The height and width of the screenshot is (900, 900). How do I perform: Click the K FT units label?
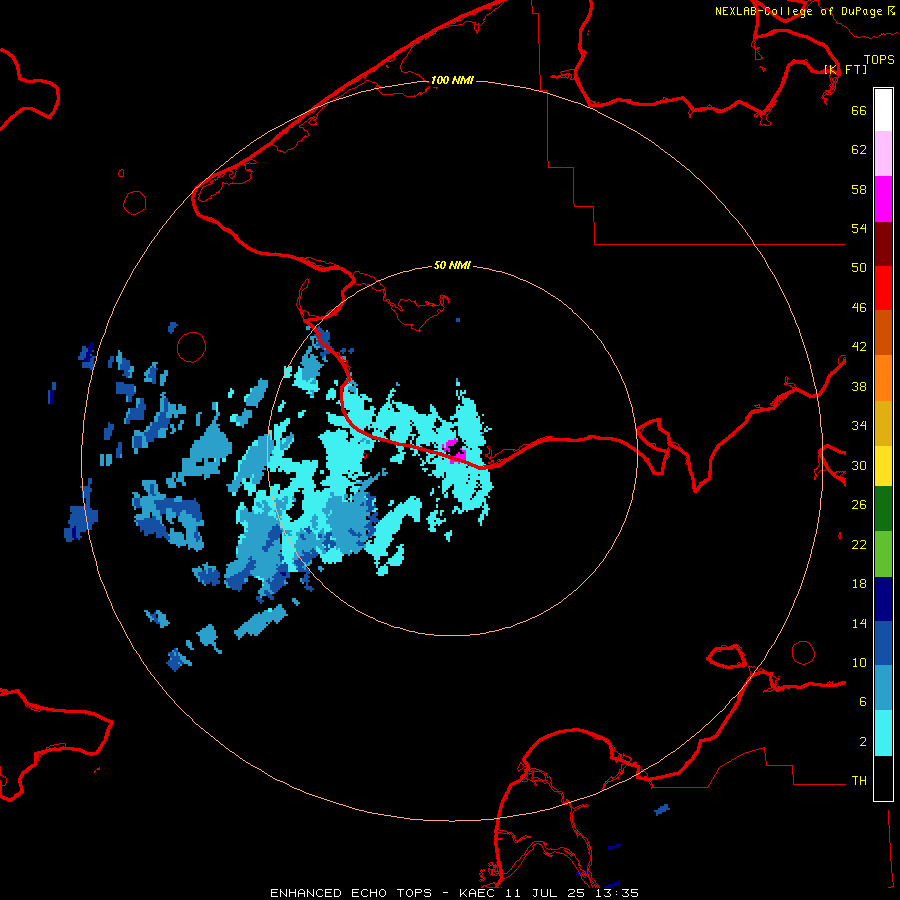point(846,69)
